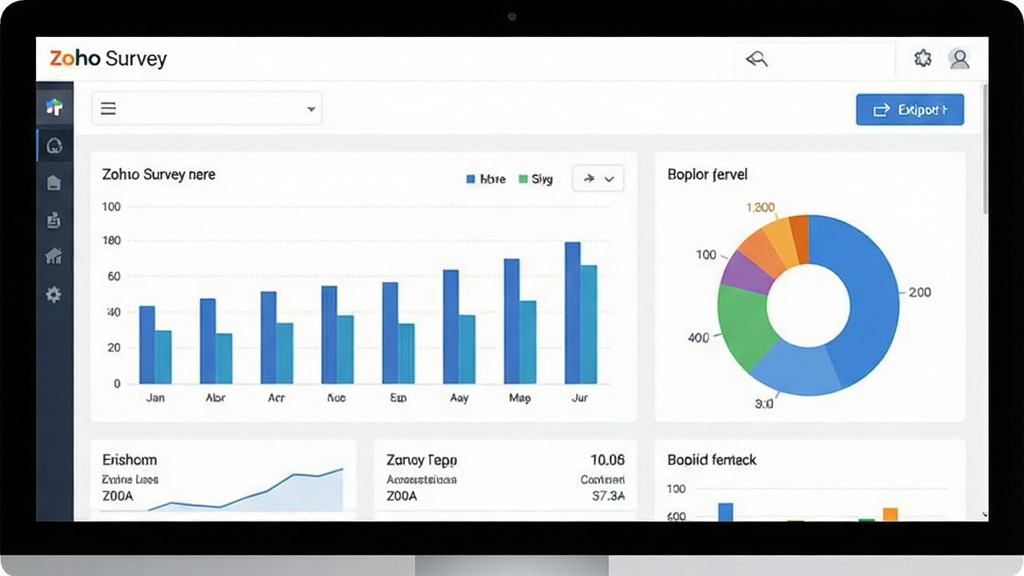The height and width of the screenshot is (576, 1024).
Task: Click the search input field
Action: (814, 59)
